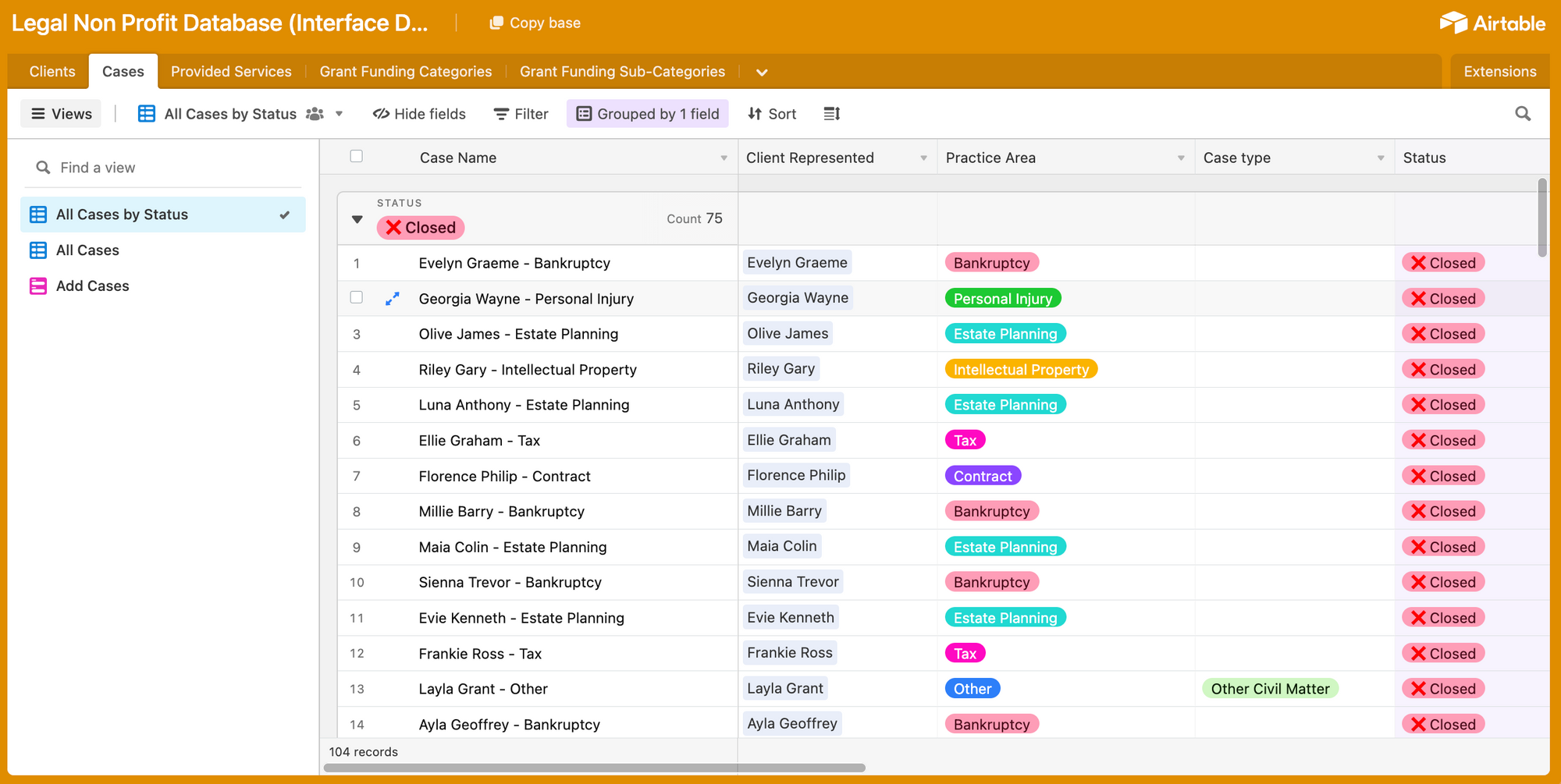Collapse the Closed status group
This screenshot has height=784, width=1561.
tap(357, 219)
